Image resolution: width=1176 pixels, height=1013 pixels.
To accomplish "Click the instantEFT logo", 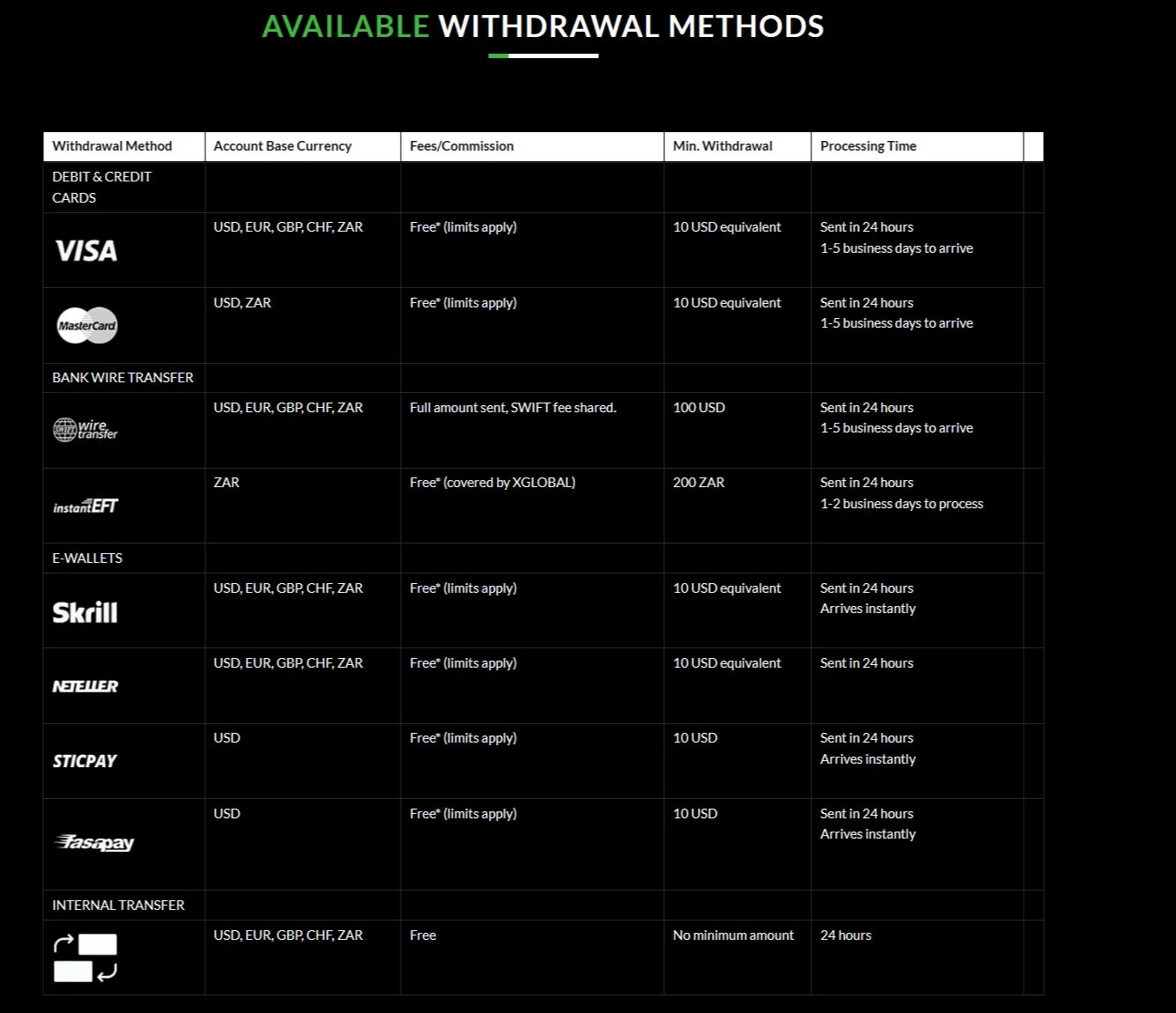I will coord(85,506).
